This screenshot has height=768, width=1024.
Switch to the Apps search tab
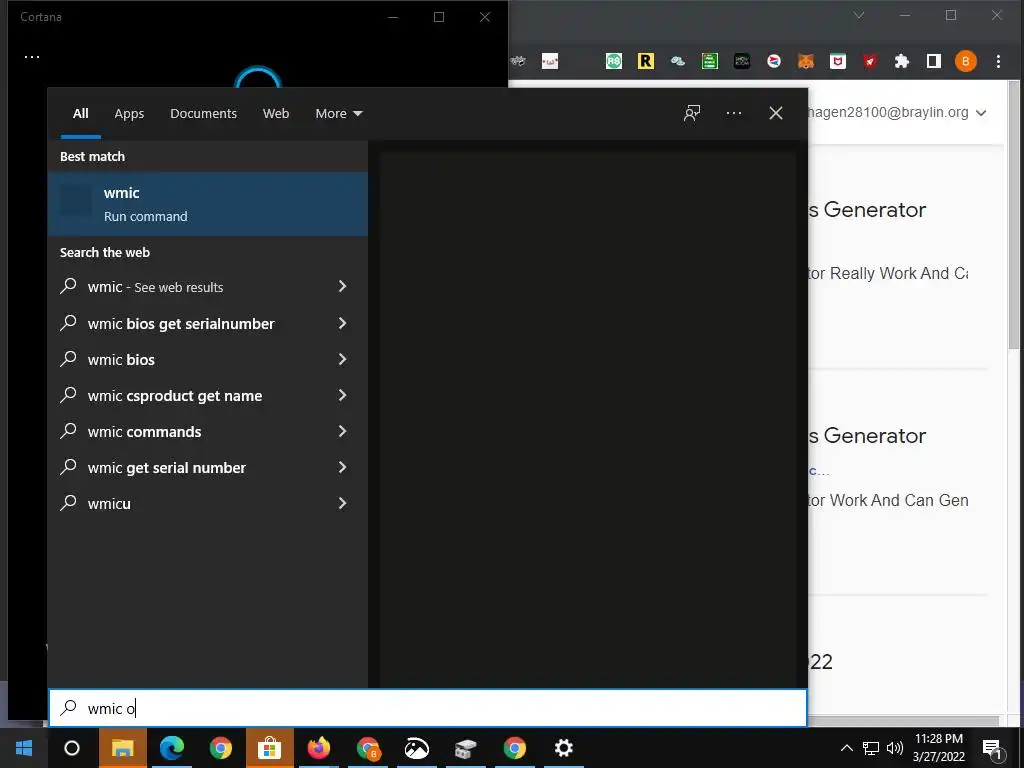click(x=129, y=114)
